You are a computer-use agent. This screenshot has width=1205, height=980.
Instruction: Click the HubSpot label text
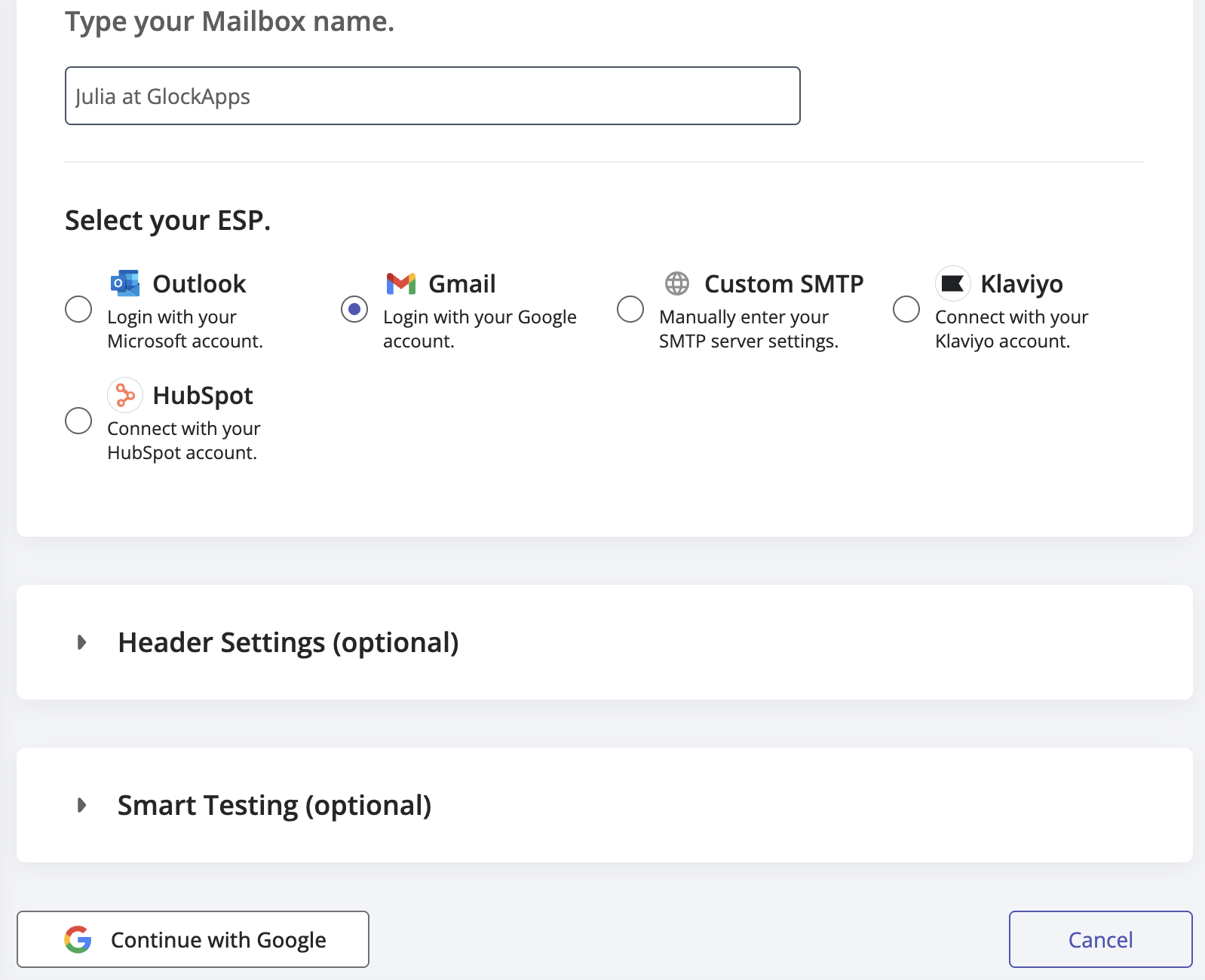tap(203, 396)
